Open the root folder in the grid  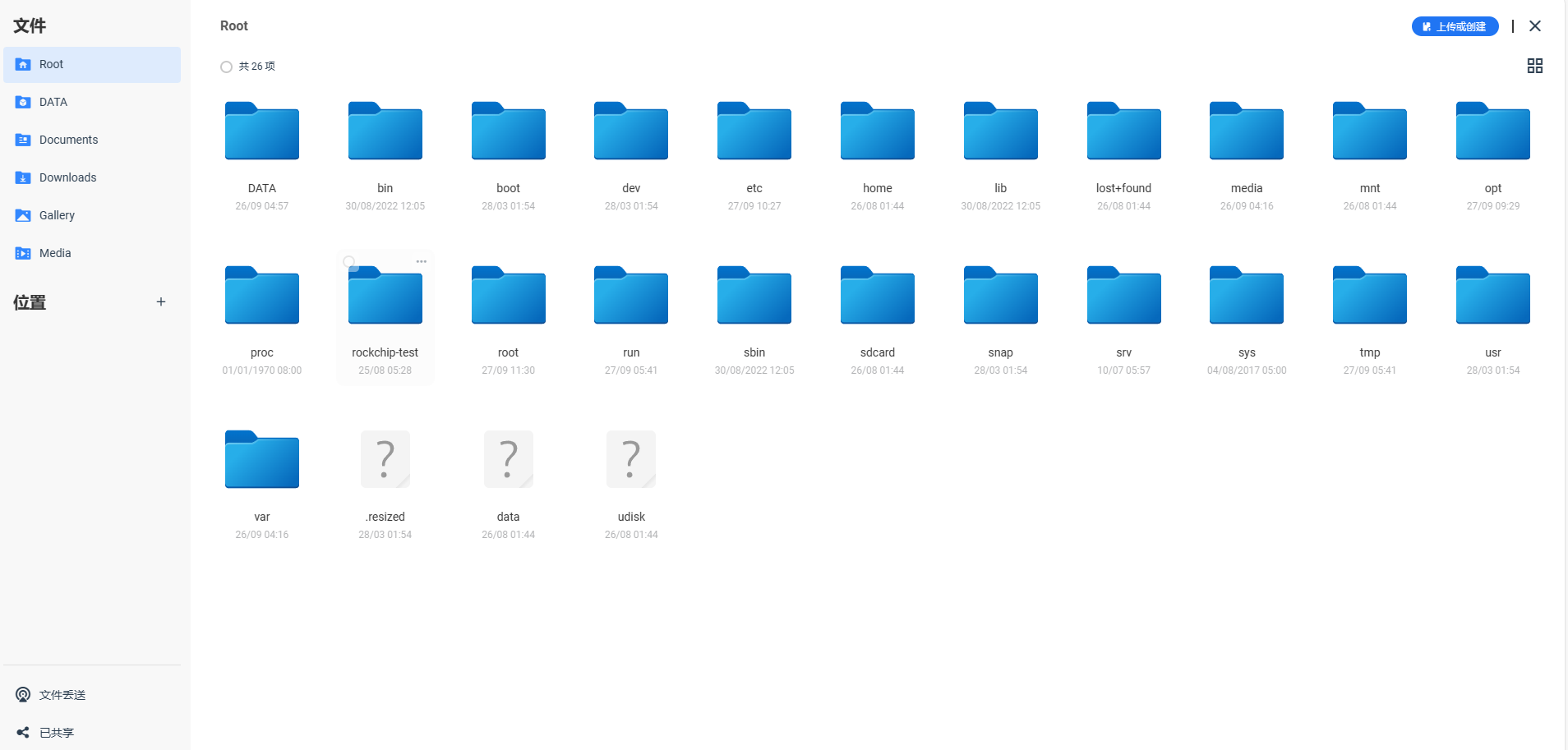(x=508, y=295)
